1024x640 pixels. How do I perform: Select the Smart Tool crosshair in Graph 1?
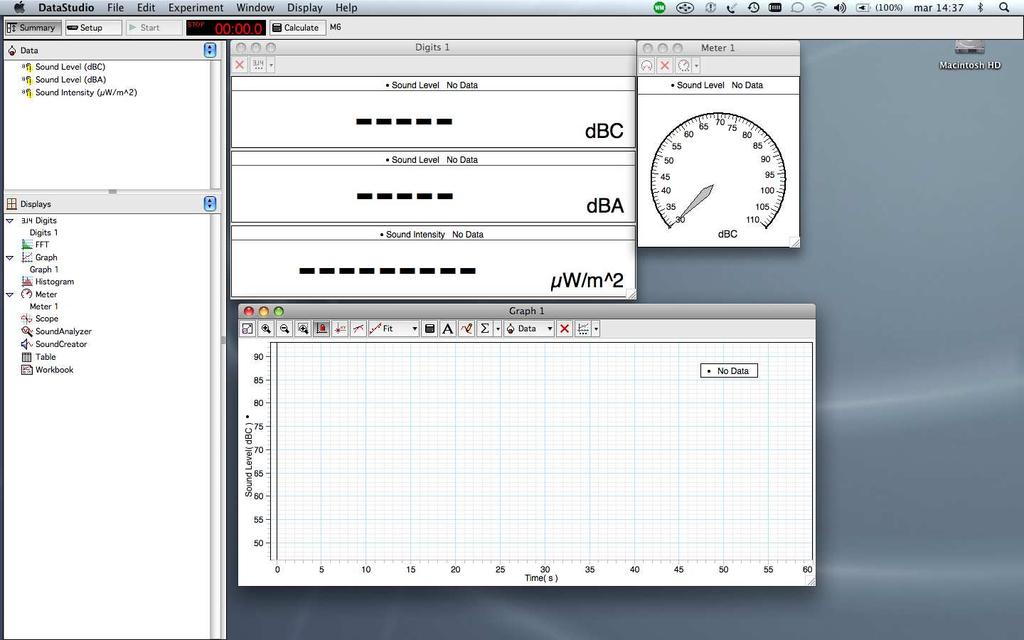340,328
